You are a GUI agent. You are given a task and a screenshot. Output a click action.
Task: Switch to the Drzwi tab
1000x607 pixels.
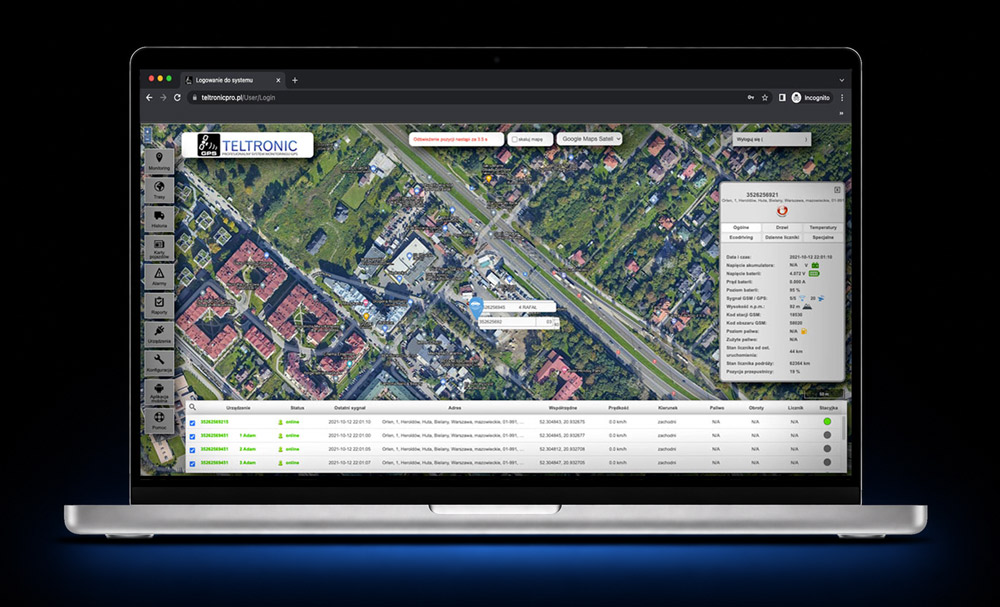783,228
